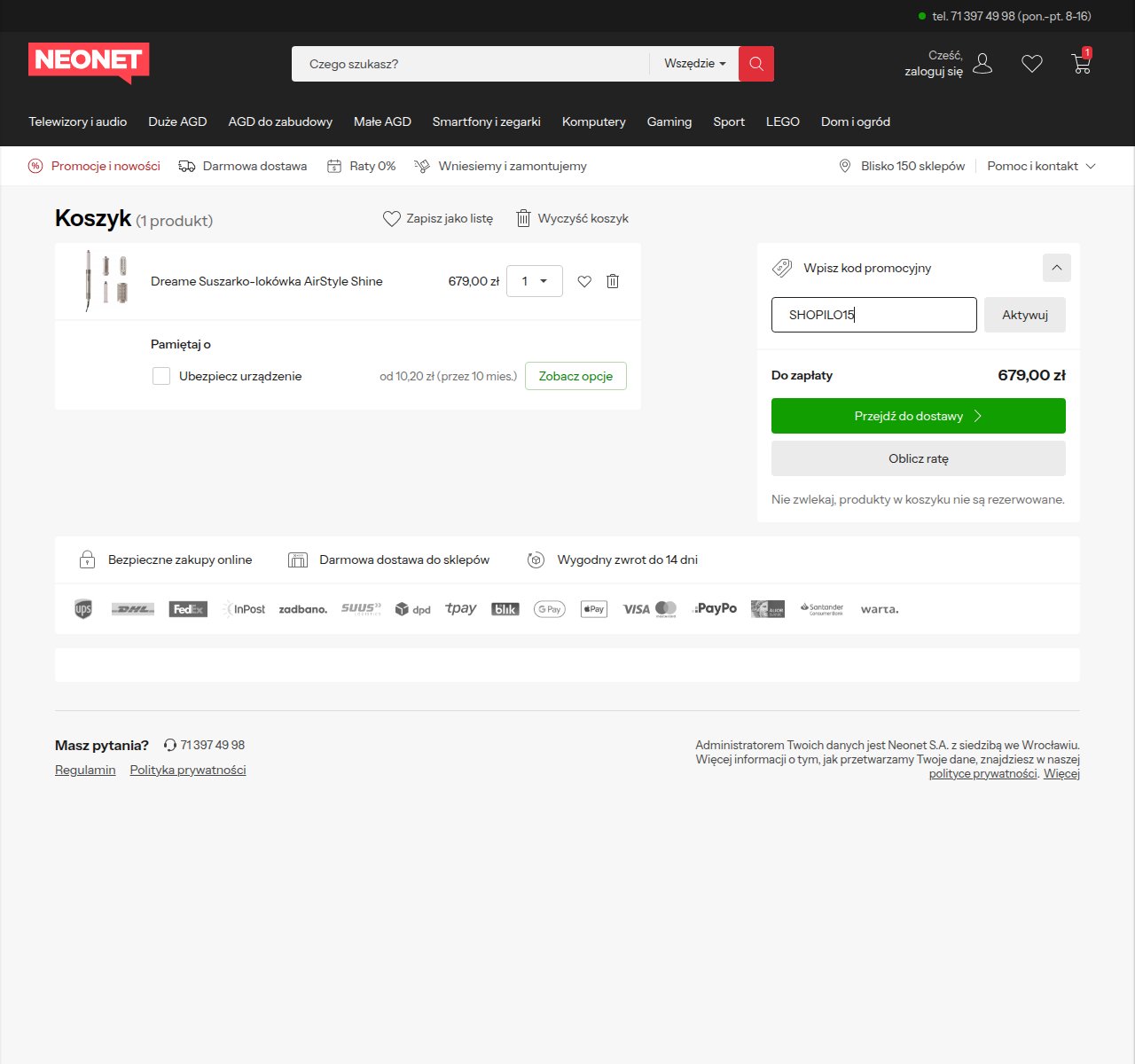
Task: Click the FedEx logo
Action: [x=188, y=609]
